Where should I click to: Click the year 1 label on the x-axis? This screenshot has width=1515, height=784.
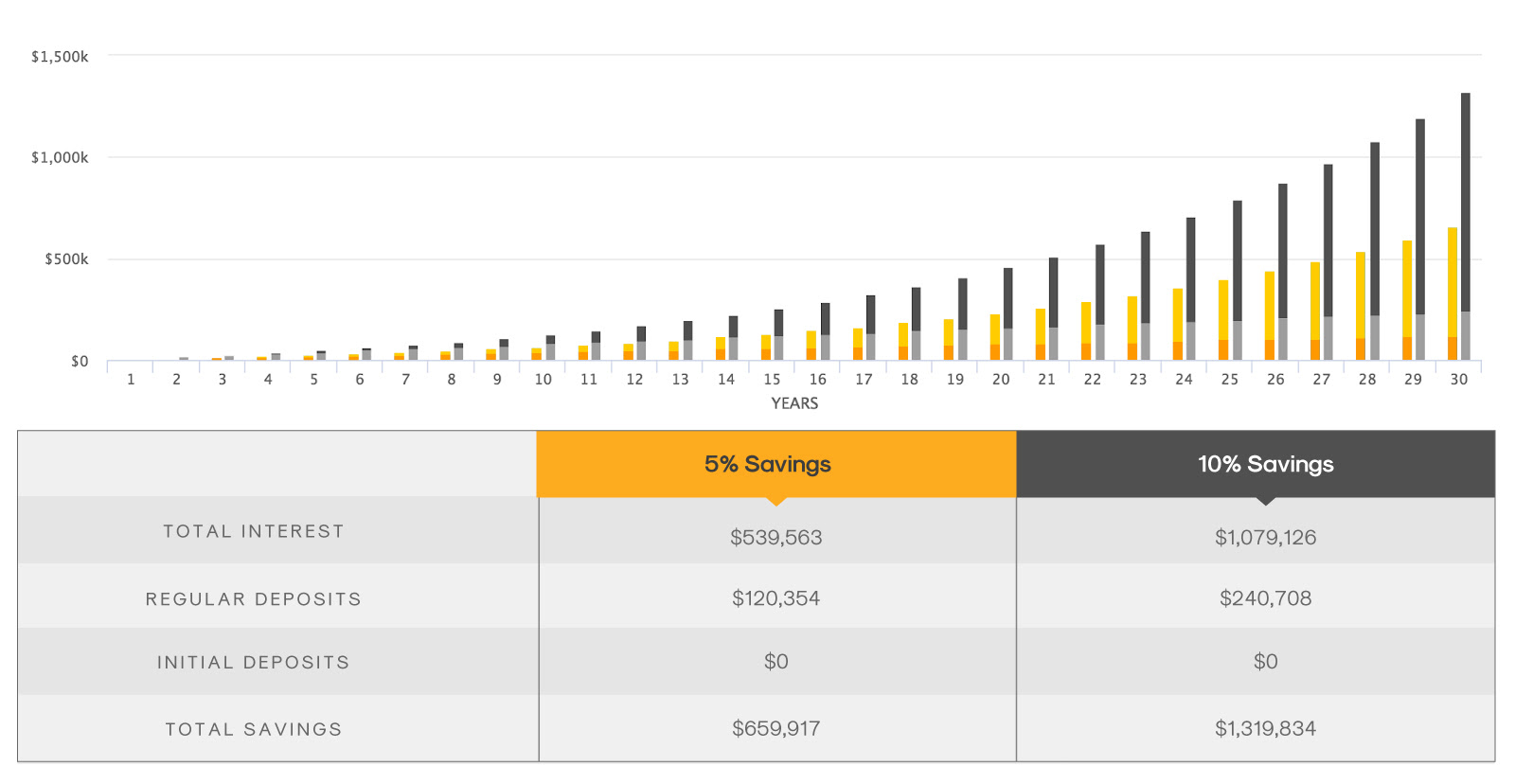131,380
